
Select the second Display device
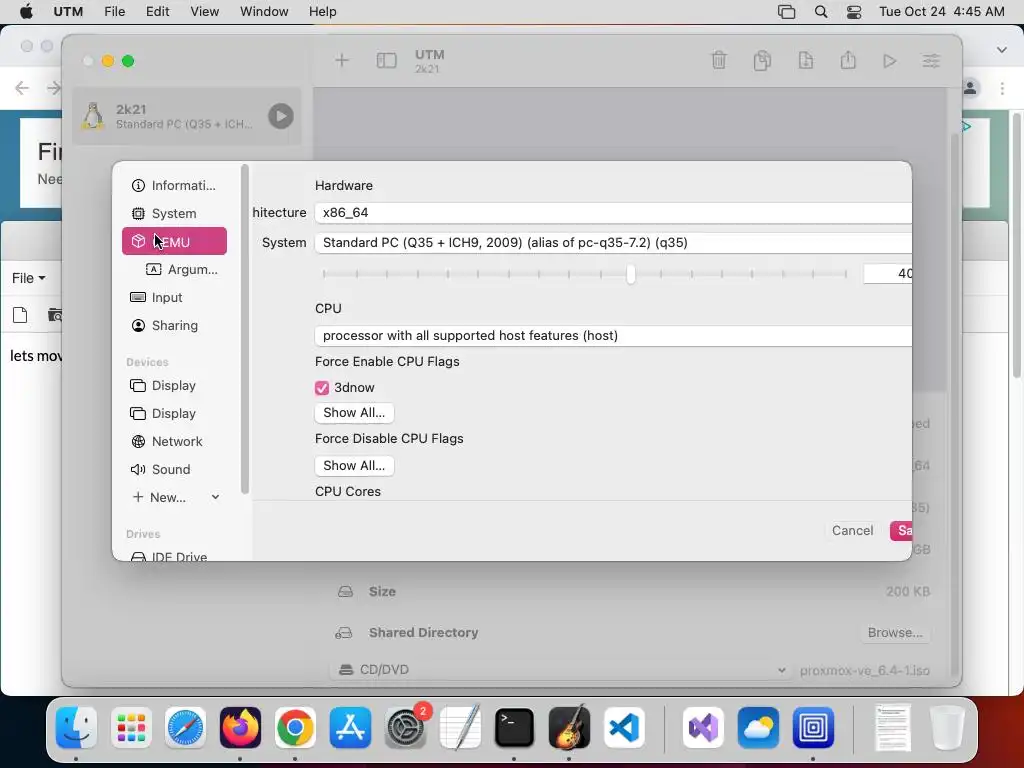point(174,413)
